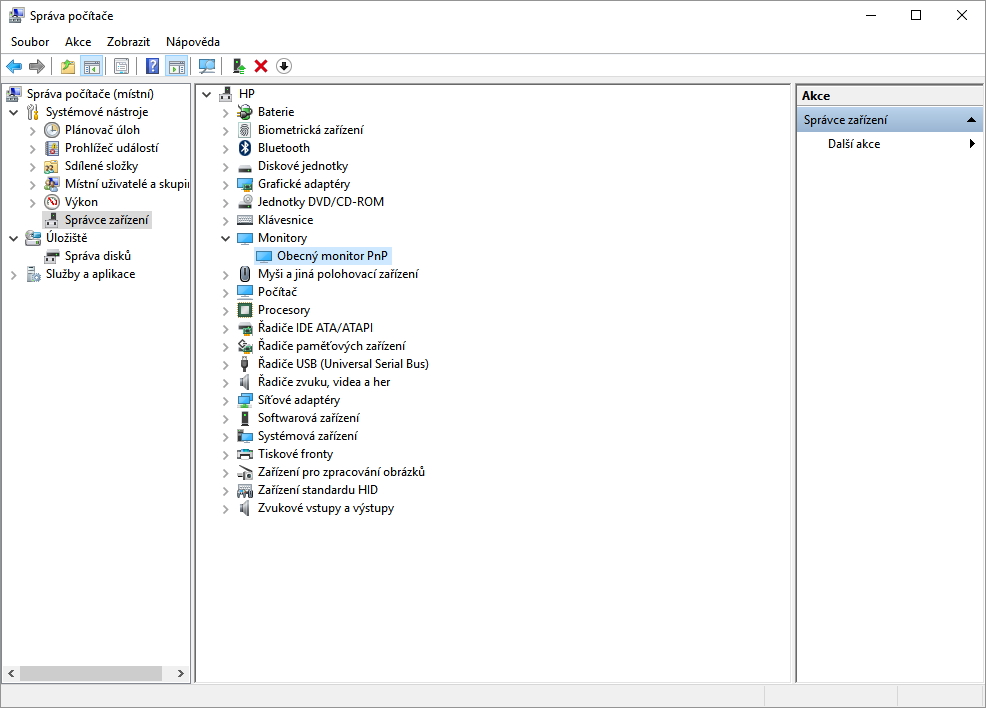Image resolution: width=986 pixels, height=708 pixels.
Task: Open the Zobrazit menu
Action: (128, 42)
